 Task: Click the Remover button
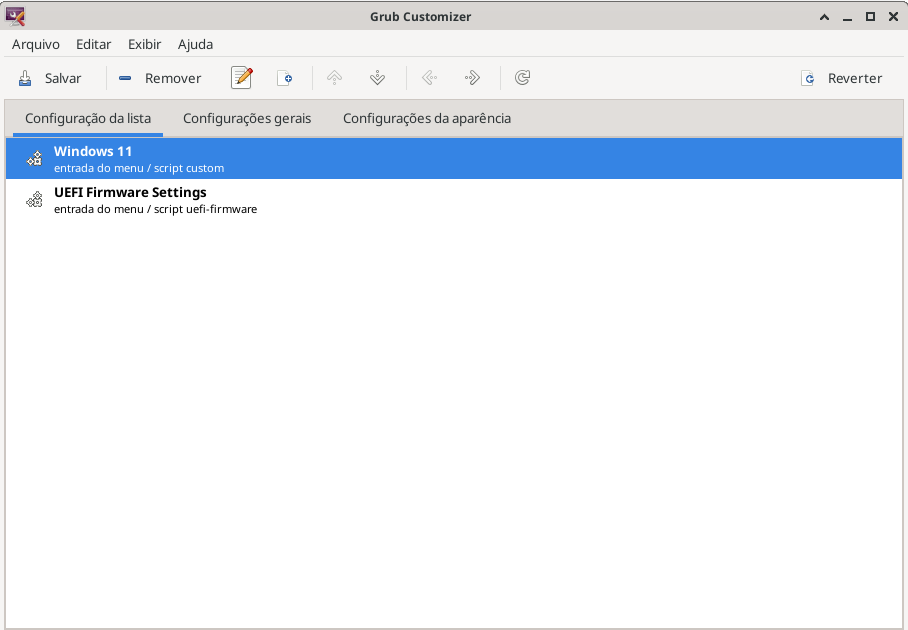[x=160, y=78]
